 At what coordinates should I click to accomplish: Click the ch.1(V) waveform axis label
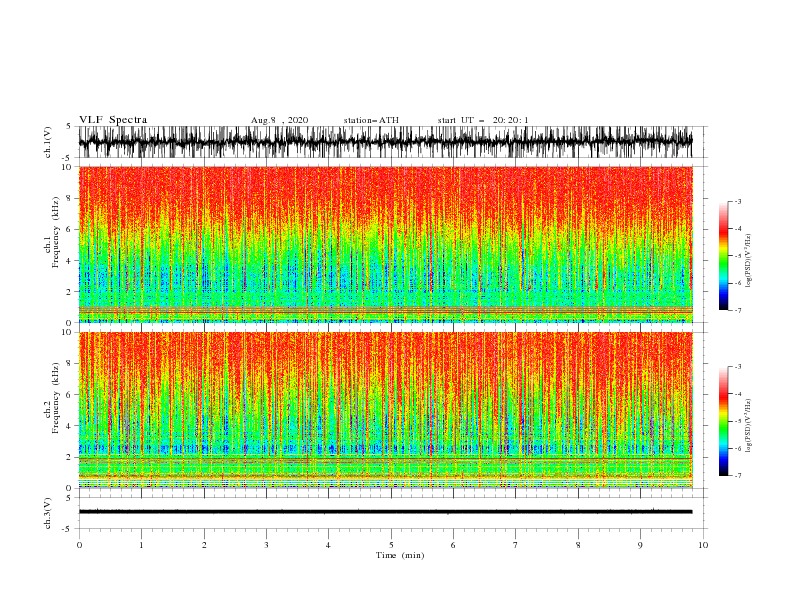coord(48,142)
